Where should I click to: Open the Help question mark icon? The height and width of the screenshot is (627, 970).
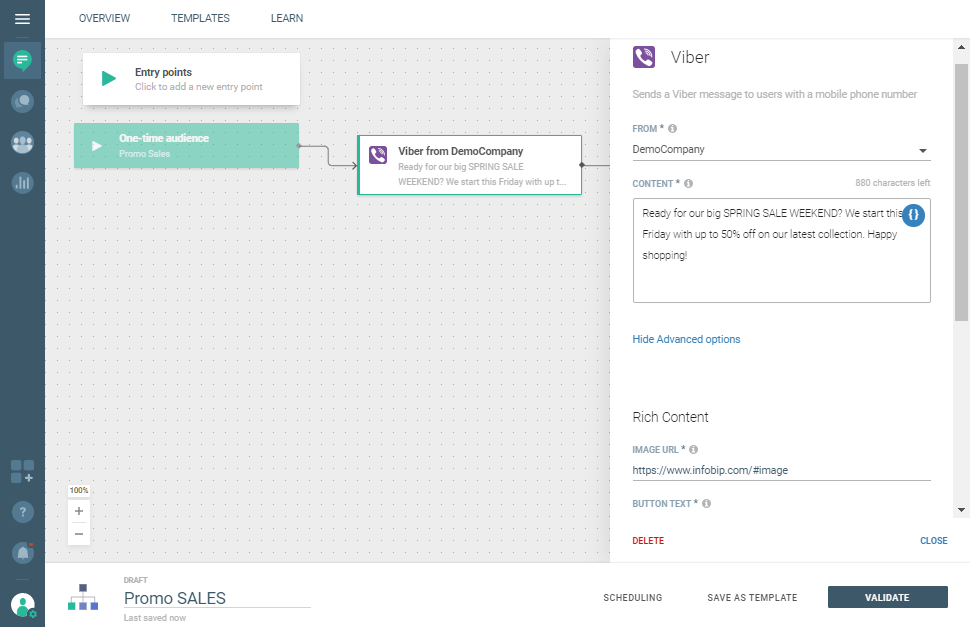(x=22, y=512)
